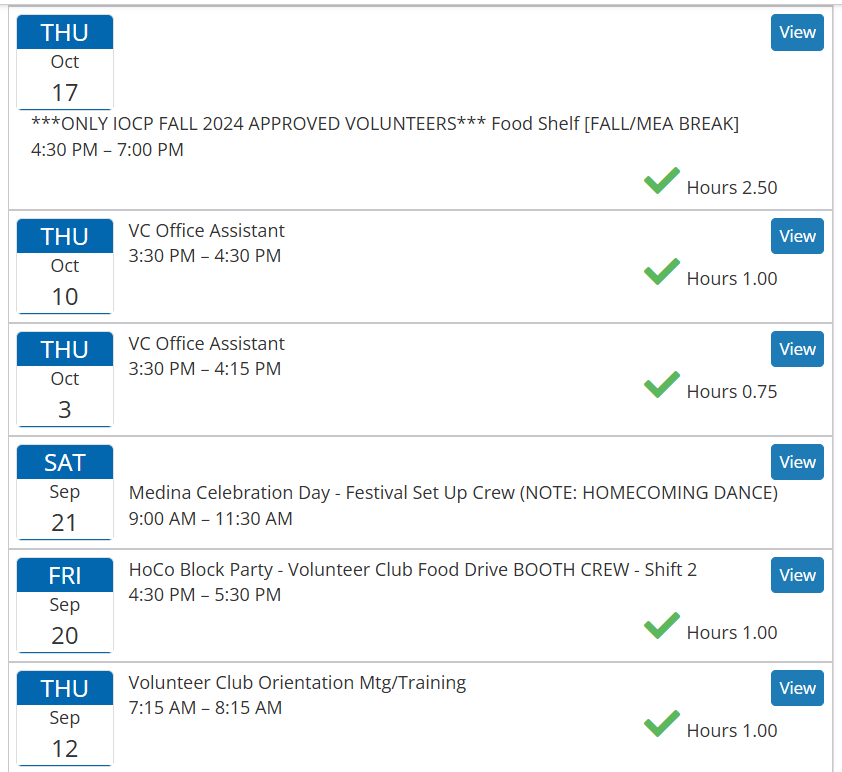Click the green checkmark for Sep 20 shift
This screenshot has height=772, width=842.
(662, 626)
